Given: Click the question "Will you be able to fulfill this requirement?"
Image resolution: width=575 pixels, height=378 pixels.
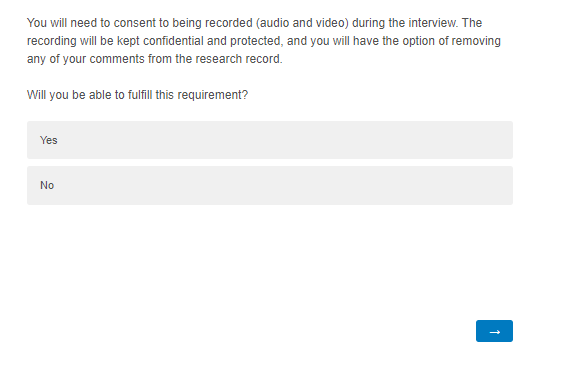Looking at the screenshot, I should tap(138, 95).
